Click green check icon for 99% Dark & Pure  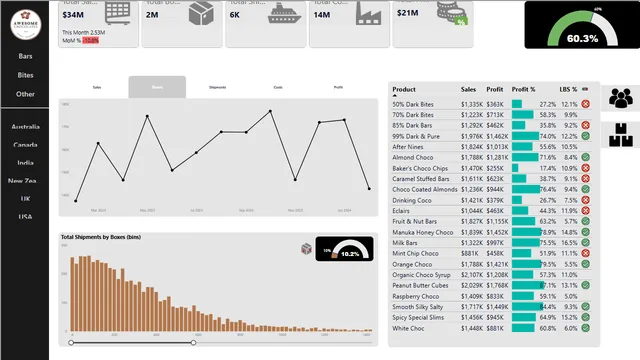585,136
